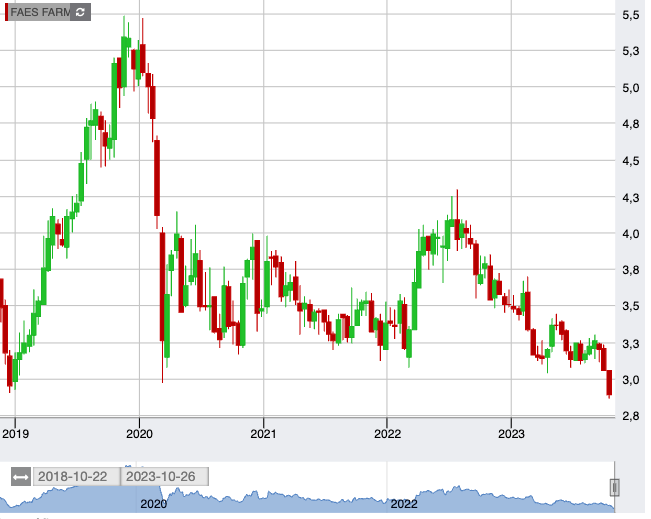651x519 pixels.
Task: Click the 2020 label in the navigator overview
Action: 154,504
